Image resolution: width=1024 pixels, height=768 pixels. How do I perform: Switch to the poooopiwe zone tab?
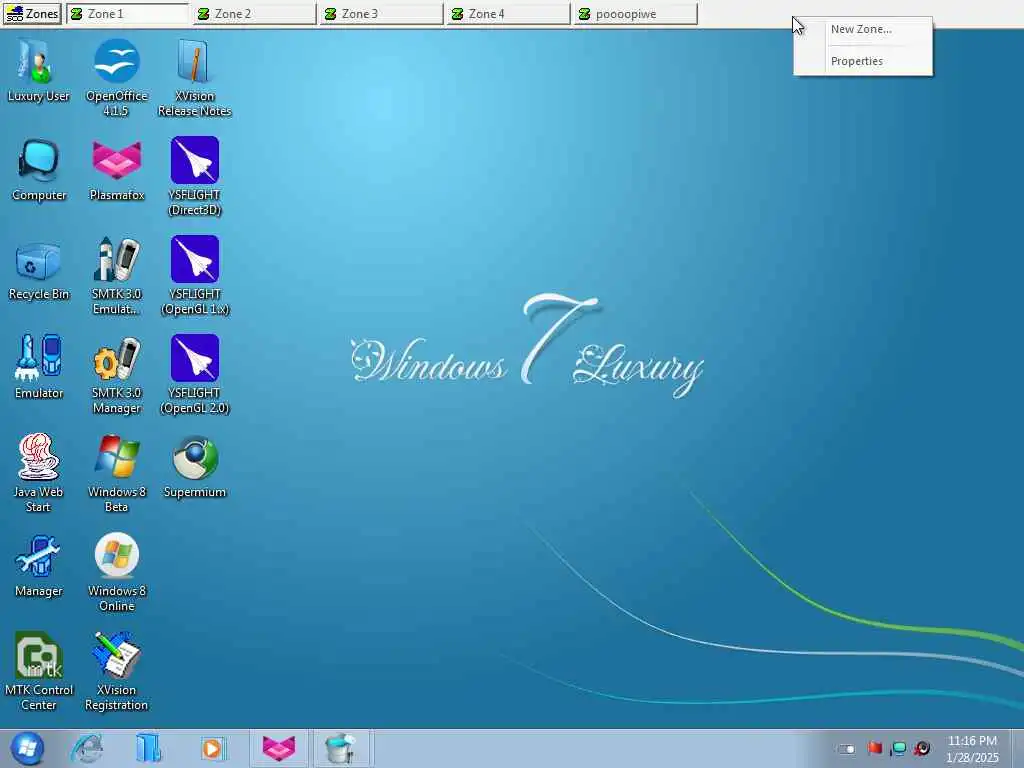point(635,14)
